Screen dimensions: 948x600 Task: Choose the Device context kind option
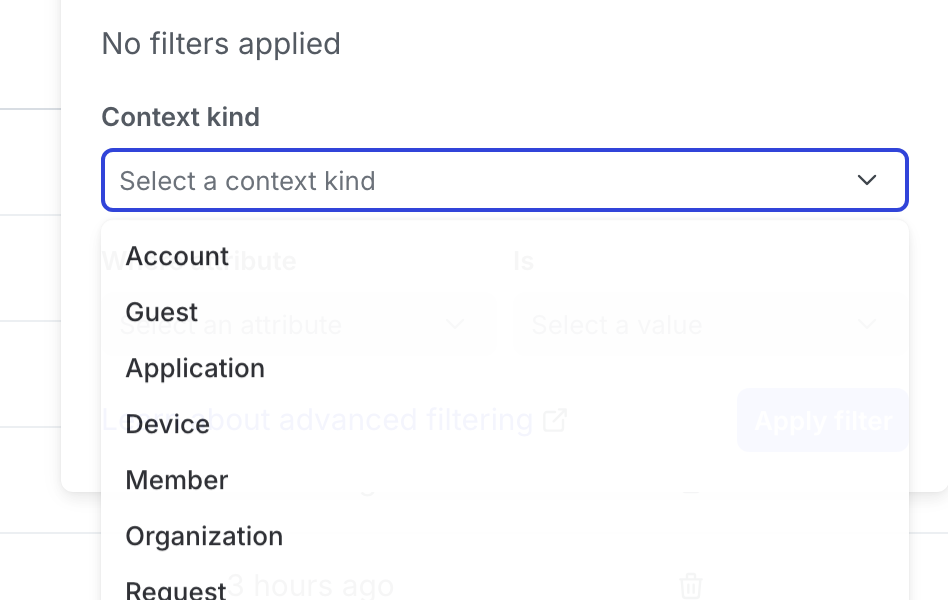tap(167, 424)
